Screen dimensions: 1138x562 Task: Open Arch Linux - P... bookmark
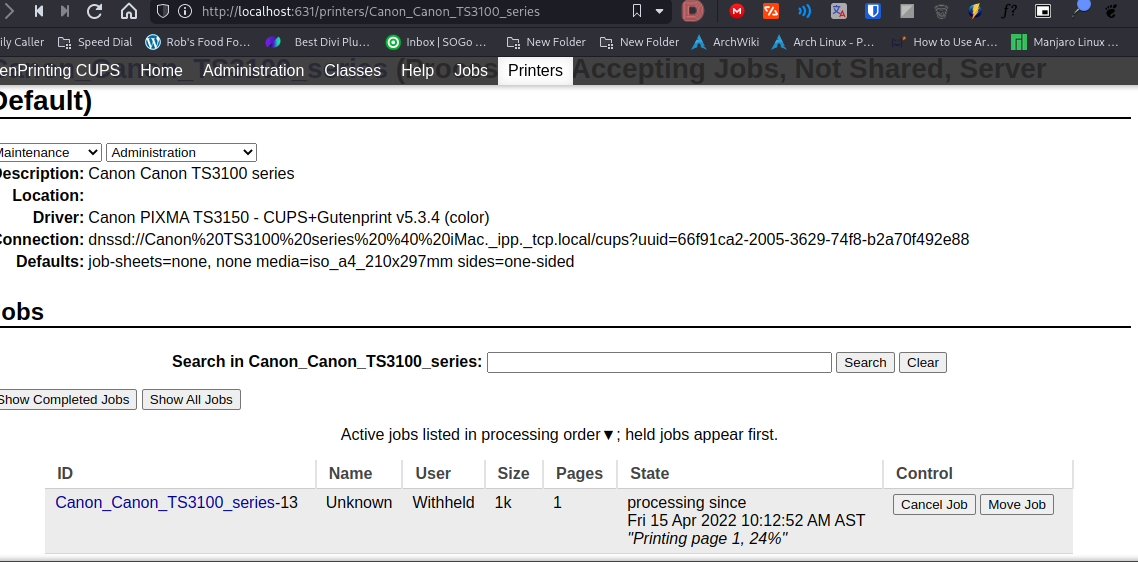click(x=823, y=42)
